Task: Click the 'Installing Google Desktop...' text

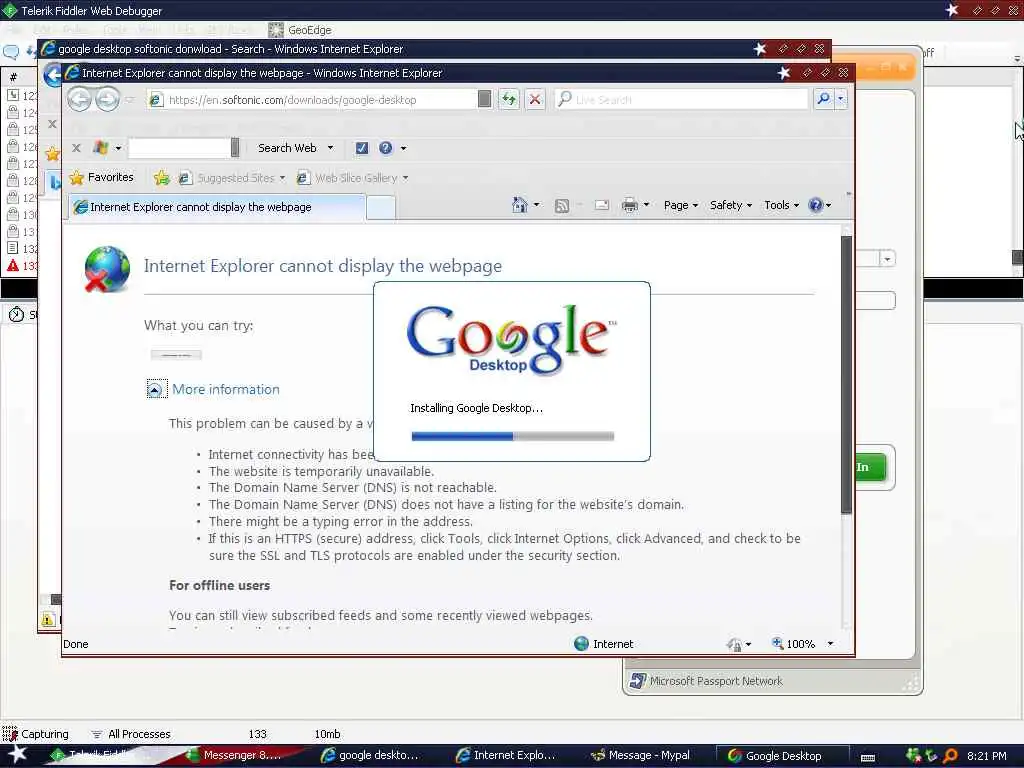Action: point(476,408)
